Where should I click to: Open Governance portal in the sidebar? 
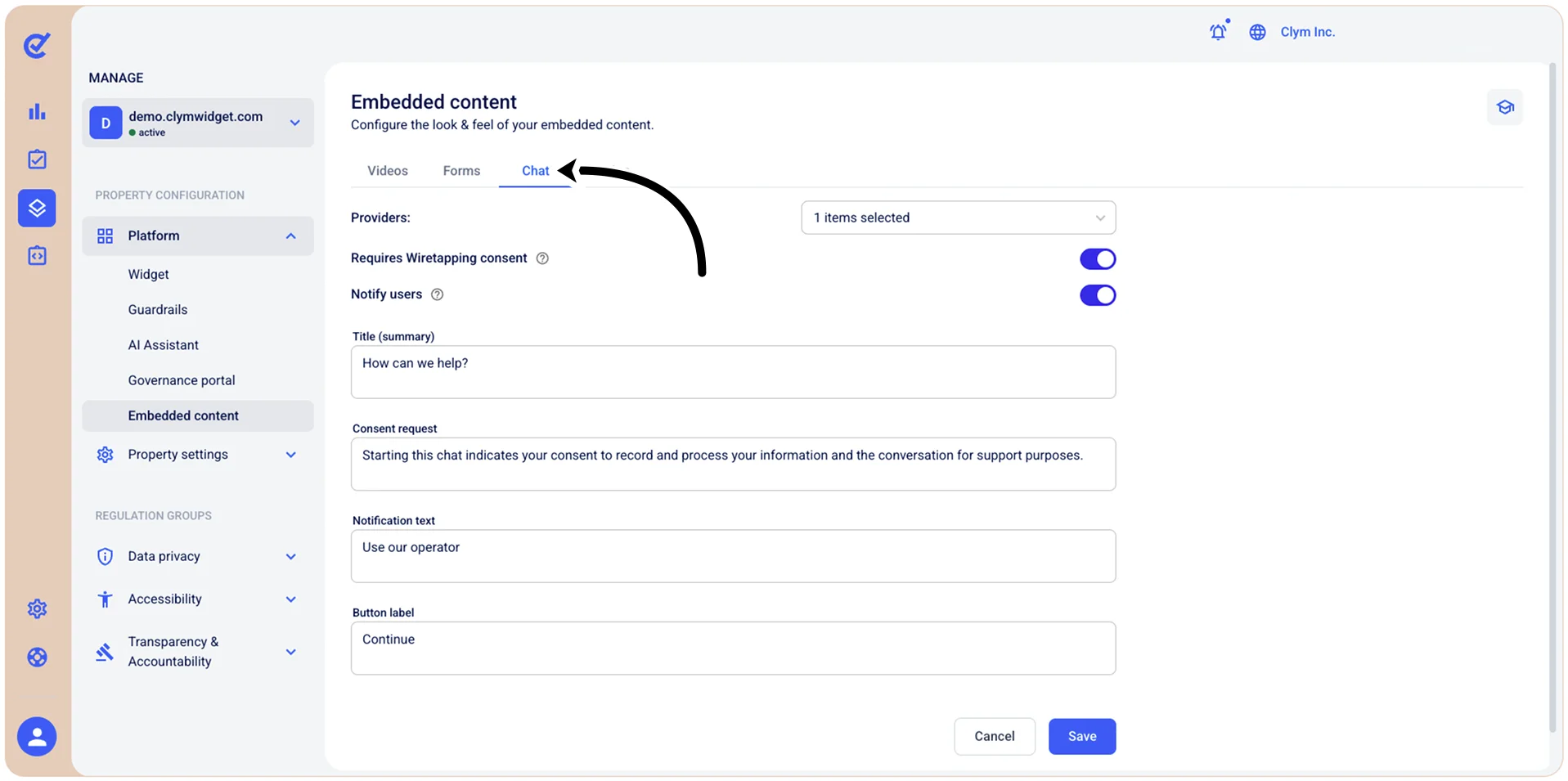(182, 380)
